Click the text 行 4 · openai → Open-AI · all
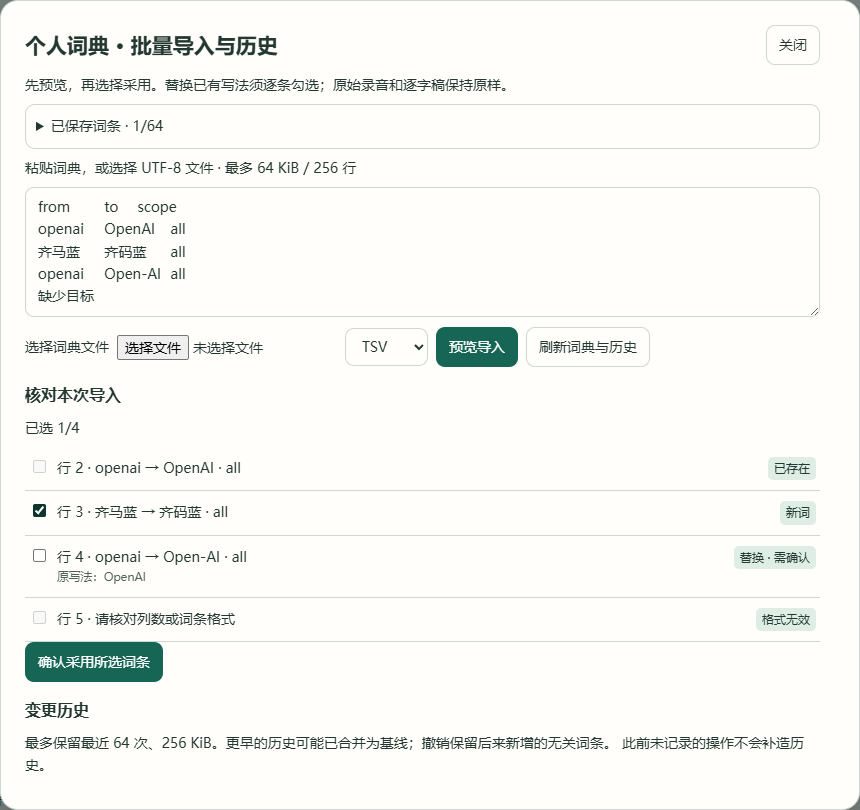Image resolution: width=860 pixels, height=810 pixels. click(x=152, y=557)
